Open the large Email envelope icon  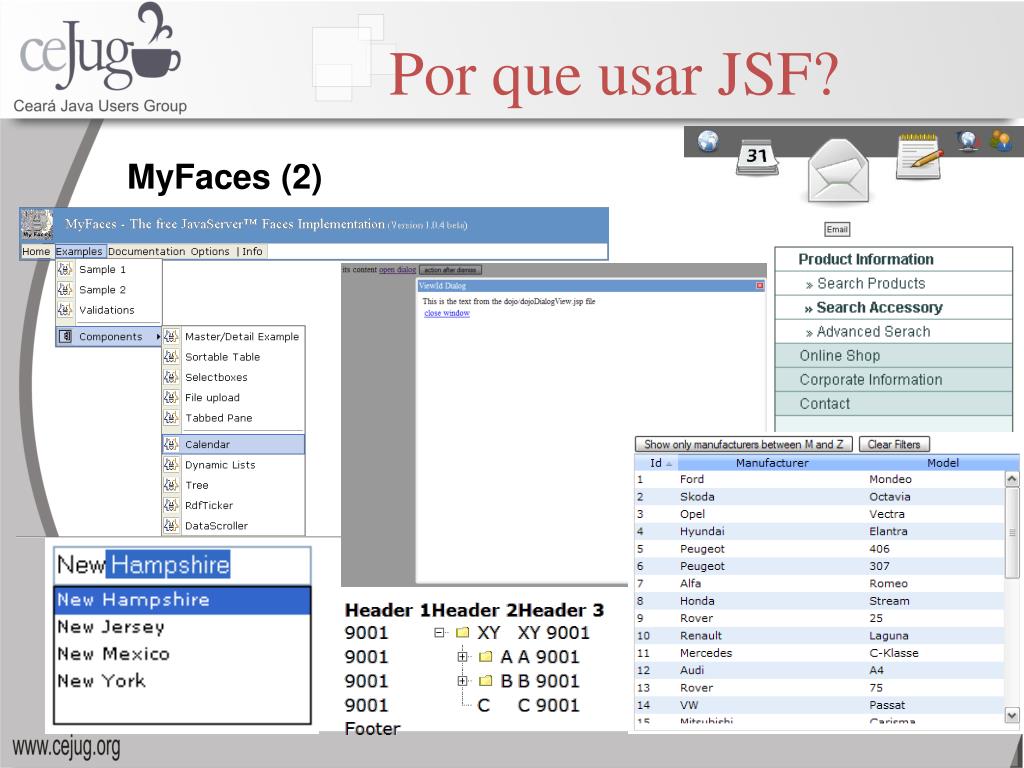coord(838,170)
